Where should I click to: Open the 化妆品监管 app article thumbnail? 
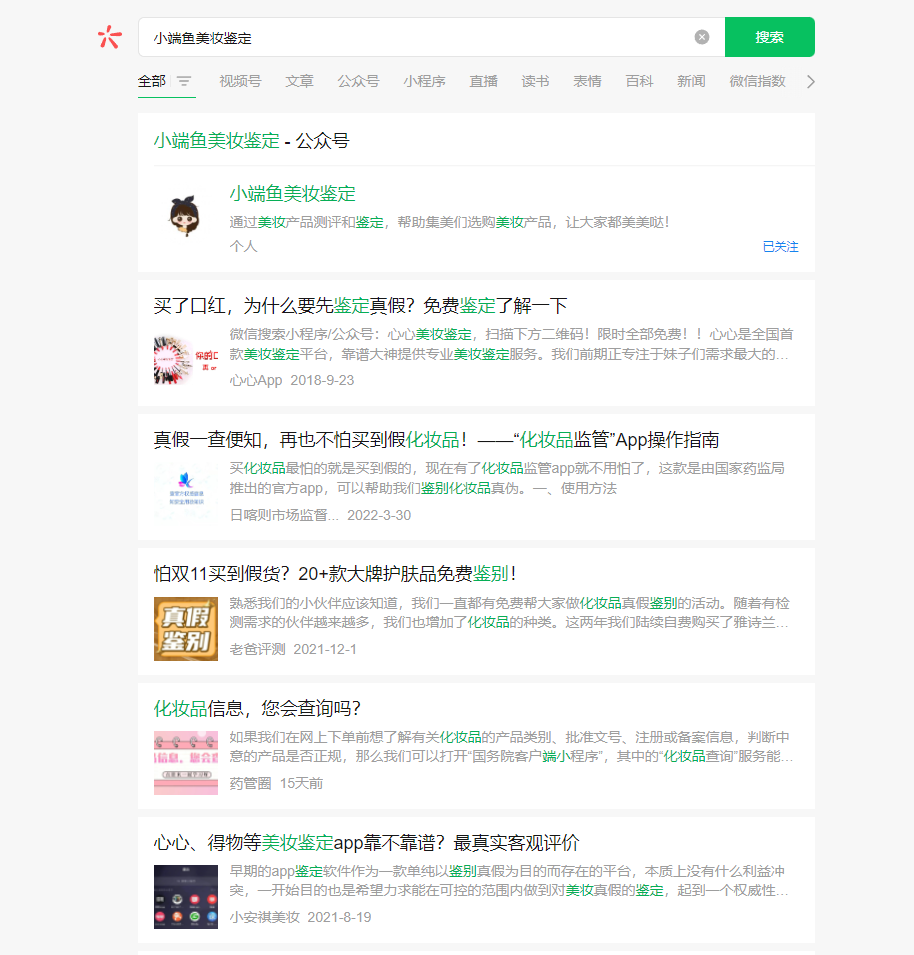(x=186, y=495)
